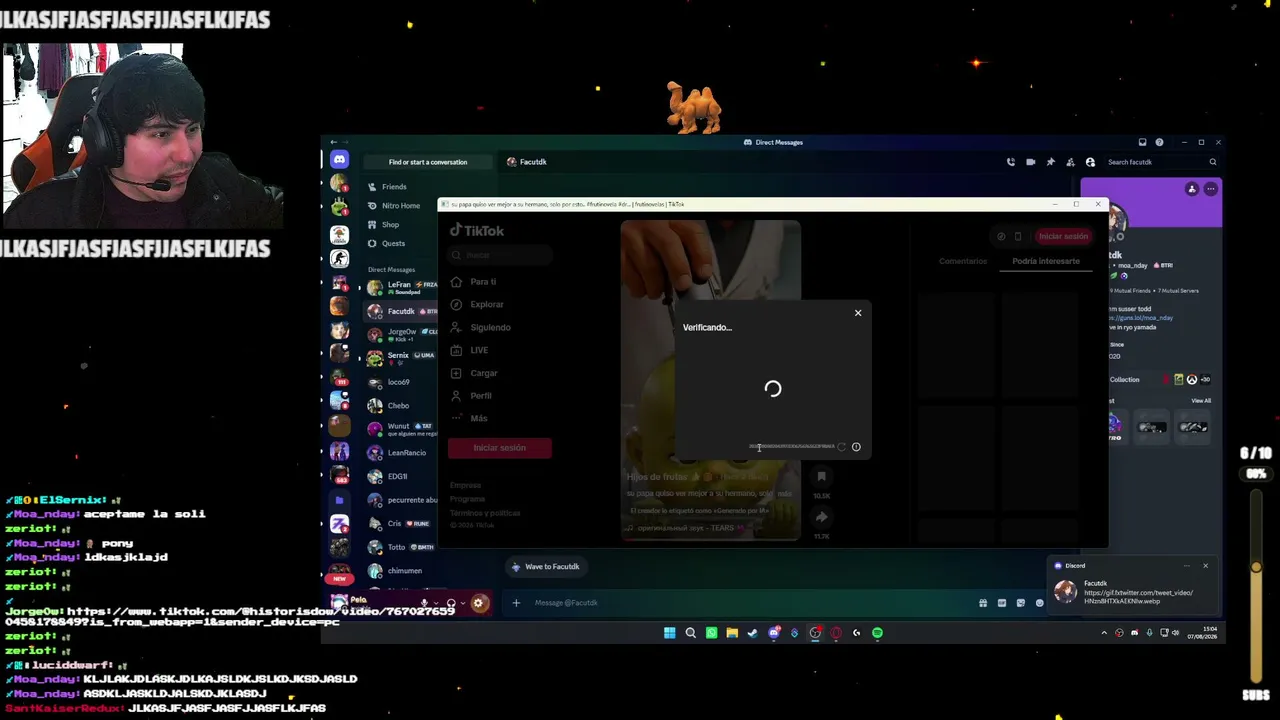Viewport: 1280px width, 720px height.
Task: Open File Explorer from the taskbar
Action: point(732,633)
